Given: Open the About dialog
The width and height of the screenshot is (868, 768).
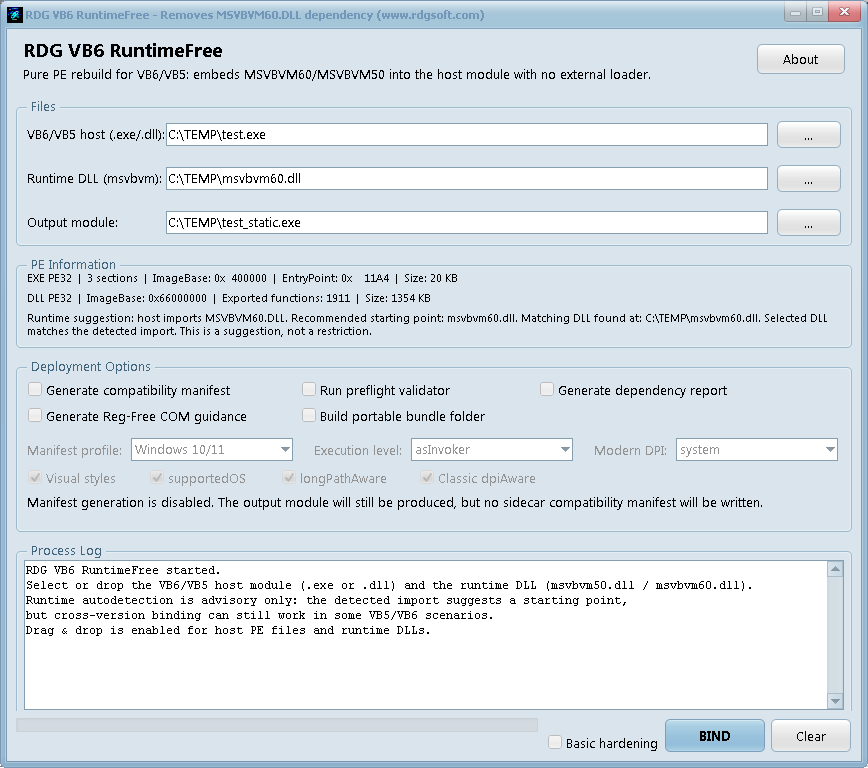Looking at the screenshot, I should tap(800, 59).
